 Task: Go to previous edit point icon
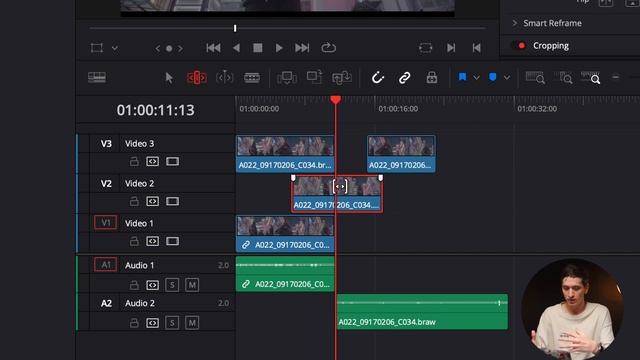[476, 48]
